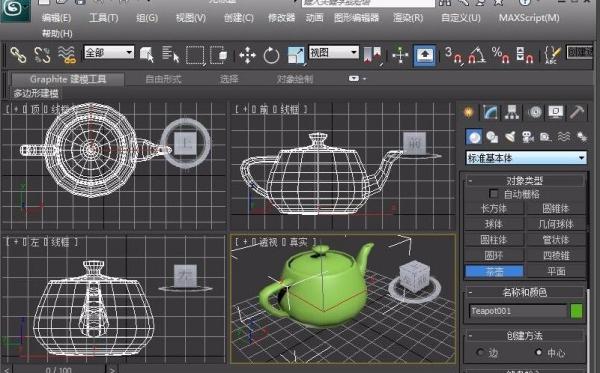
Task: Click the 圆柱体 button
Action: coord(494,240)
